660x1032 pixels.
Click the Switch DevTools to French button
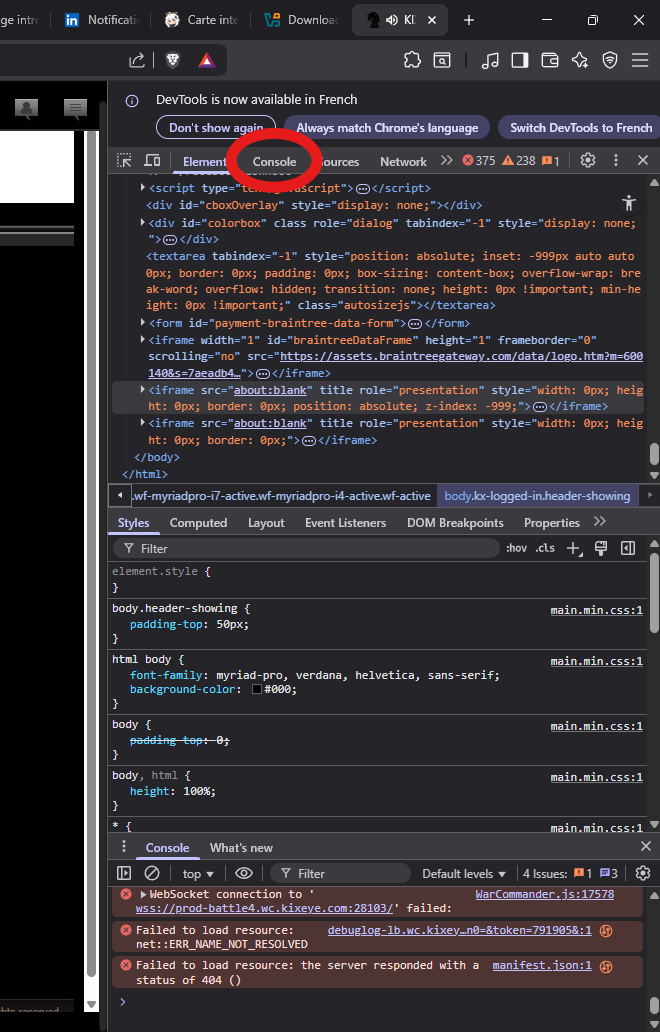click(x=580, y=128)
